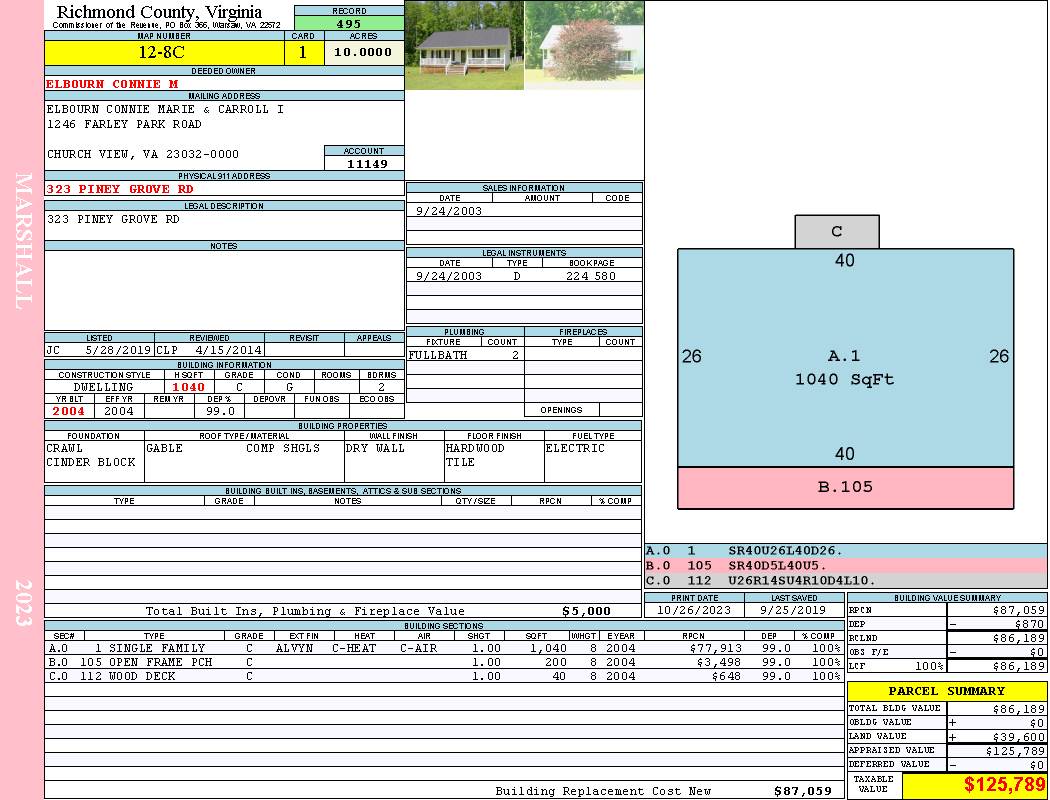Select card number 1 field
The width and height of the screenshot is (1050, 800).
click(303, 52)
